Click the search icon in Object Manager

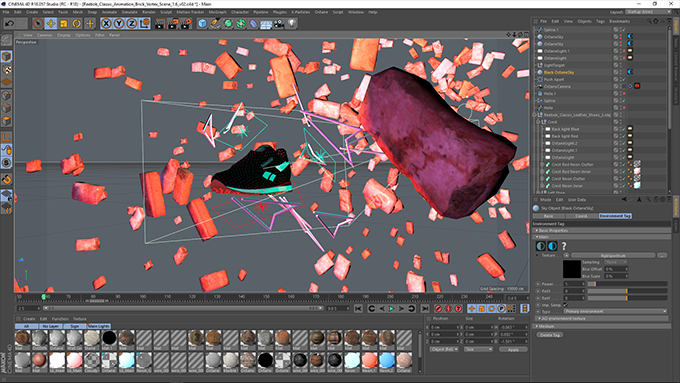pyautogui.click(x=649, y=21)
